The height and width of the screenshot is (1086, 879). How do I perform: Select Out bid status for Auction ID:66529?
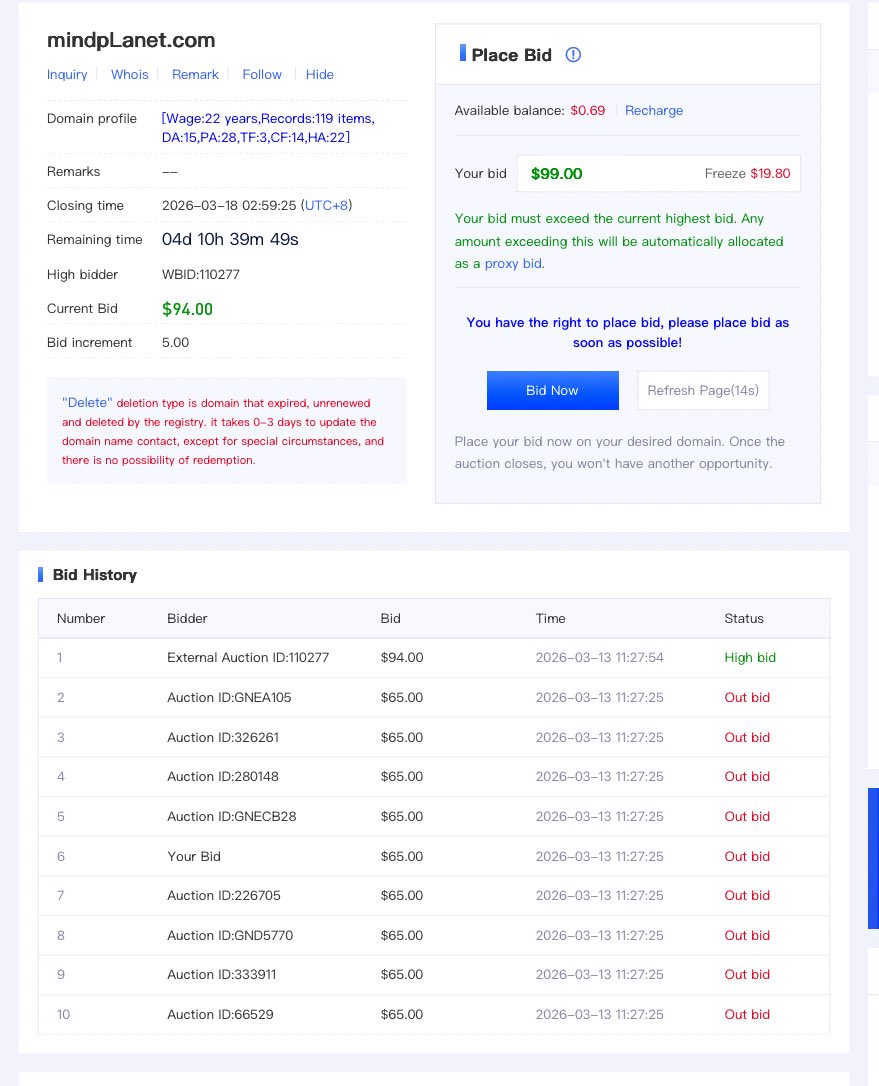747,1015
